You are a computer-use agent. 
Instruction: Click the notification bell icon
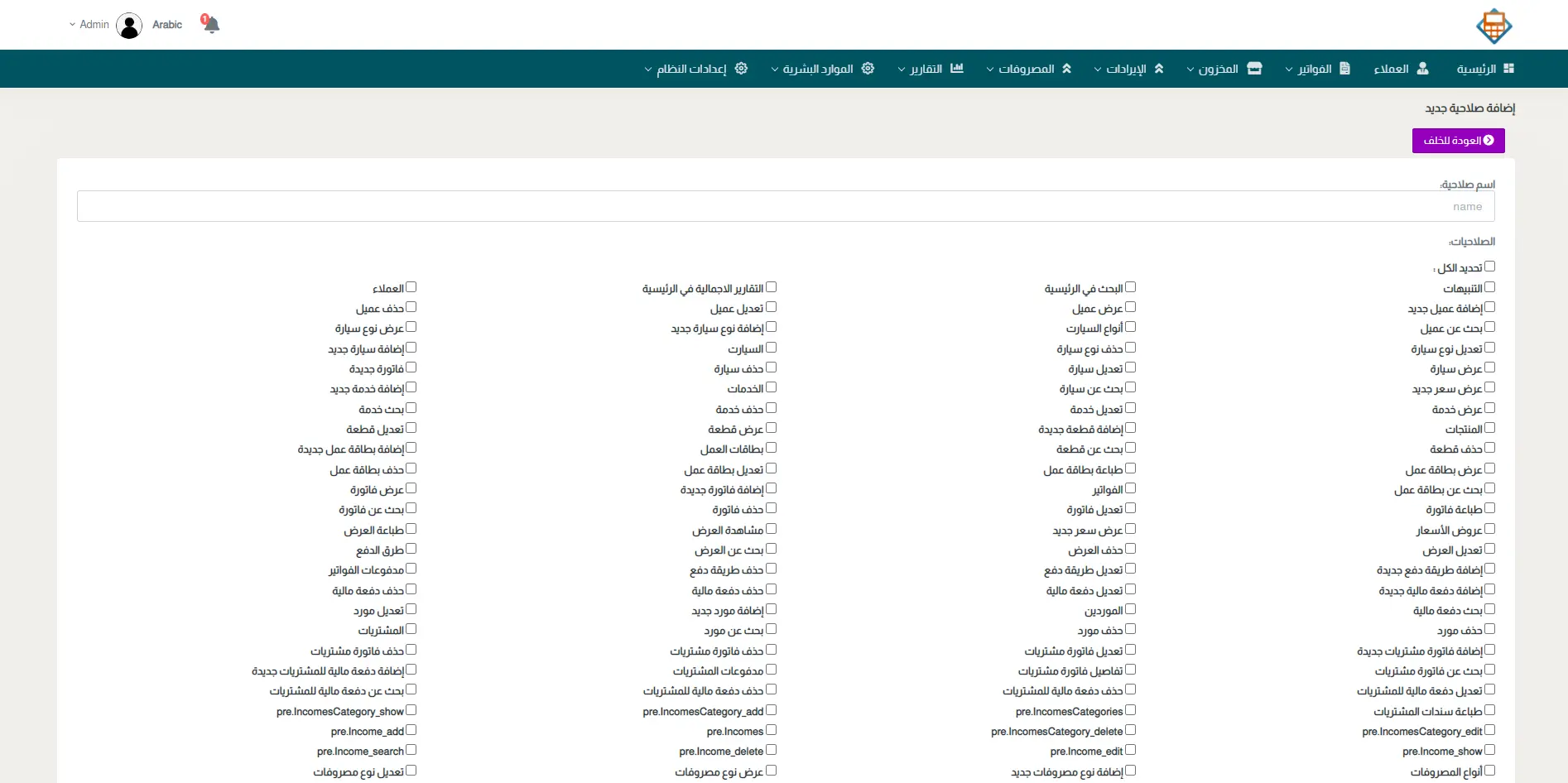click(211, 25)
